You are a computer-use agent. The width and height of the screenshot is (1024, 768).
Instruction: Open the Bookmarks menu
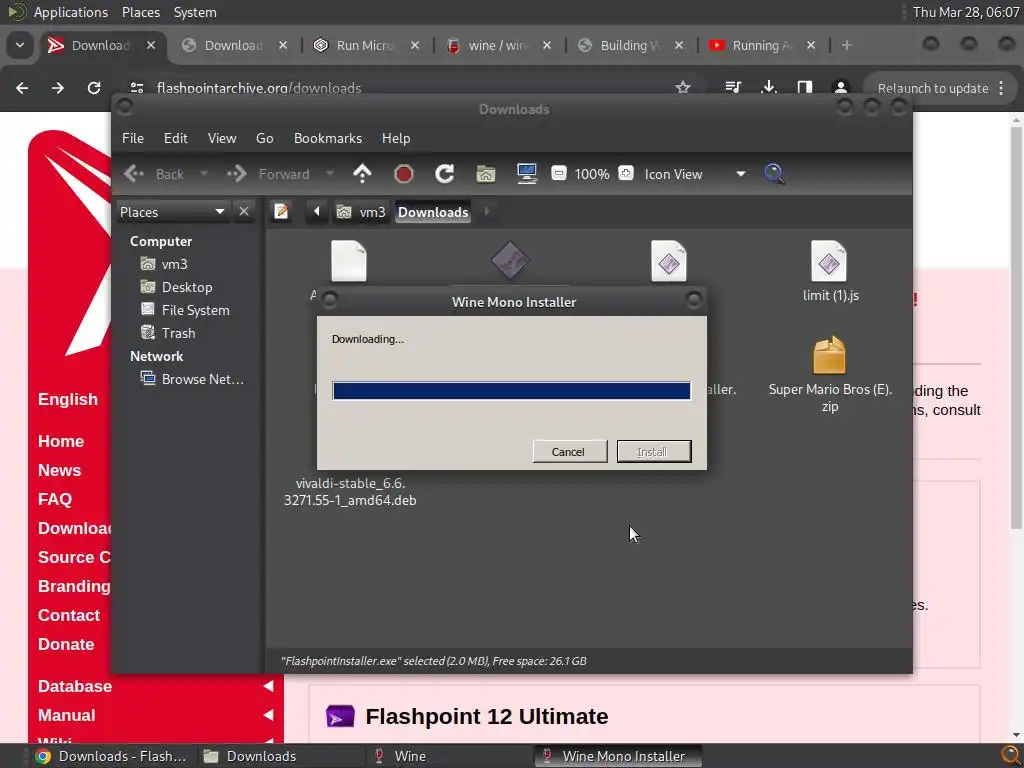pos(328,138)
